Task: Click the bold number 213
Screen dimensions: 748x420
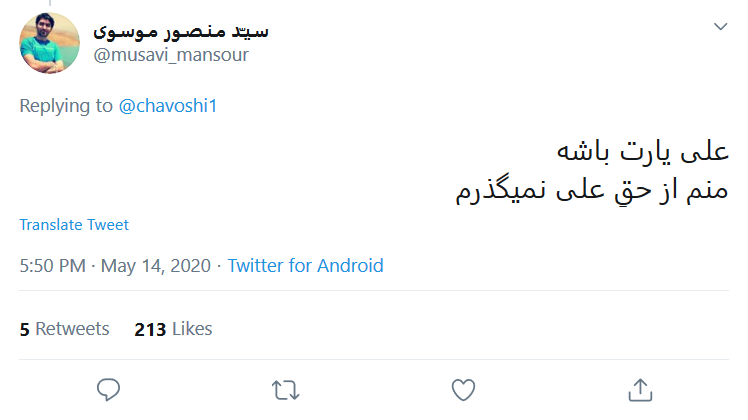Action: 149,329
